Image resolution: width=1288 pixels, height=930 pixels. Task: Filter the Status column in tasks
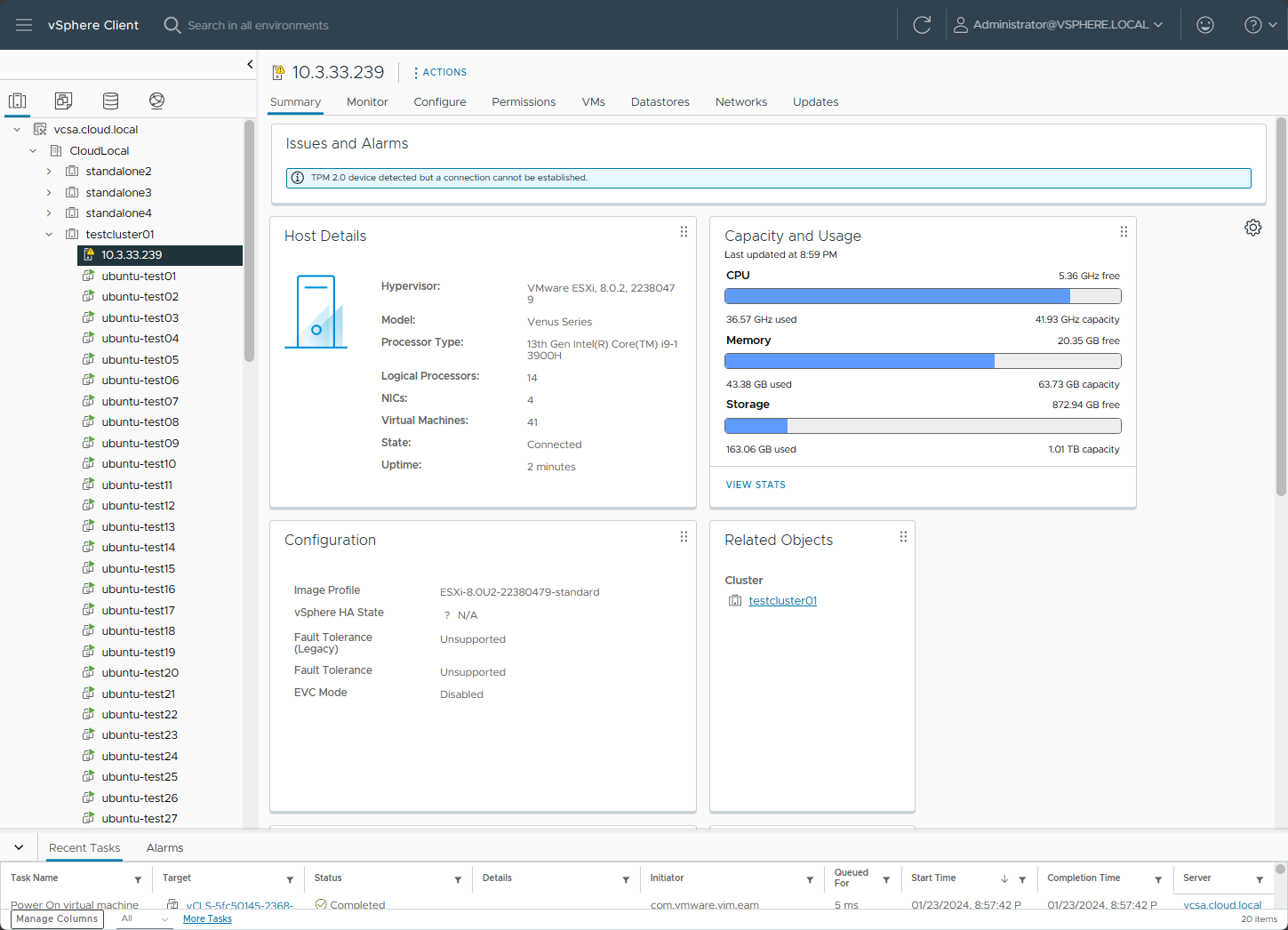pyautogui.click(x=458, y=879)
